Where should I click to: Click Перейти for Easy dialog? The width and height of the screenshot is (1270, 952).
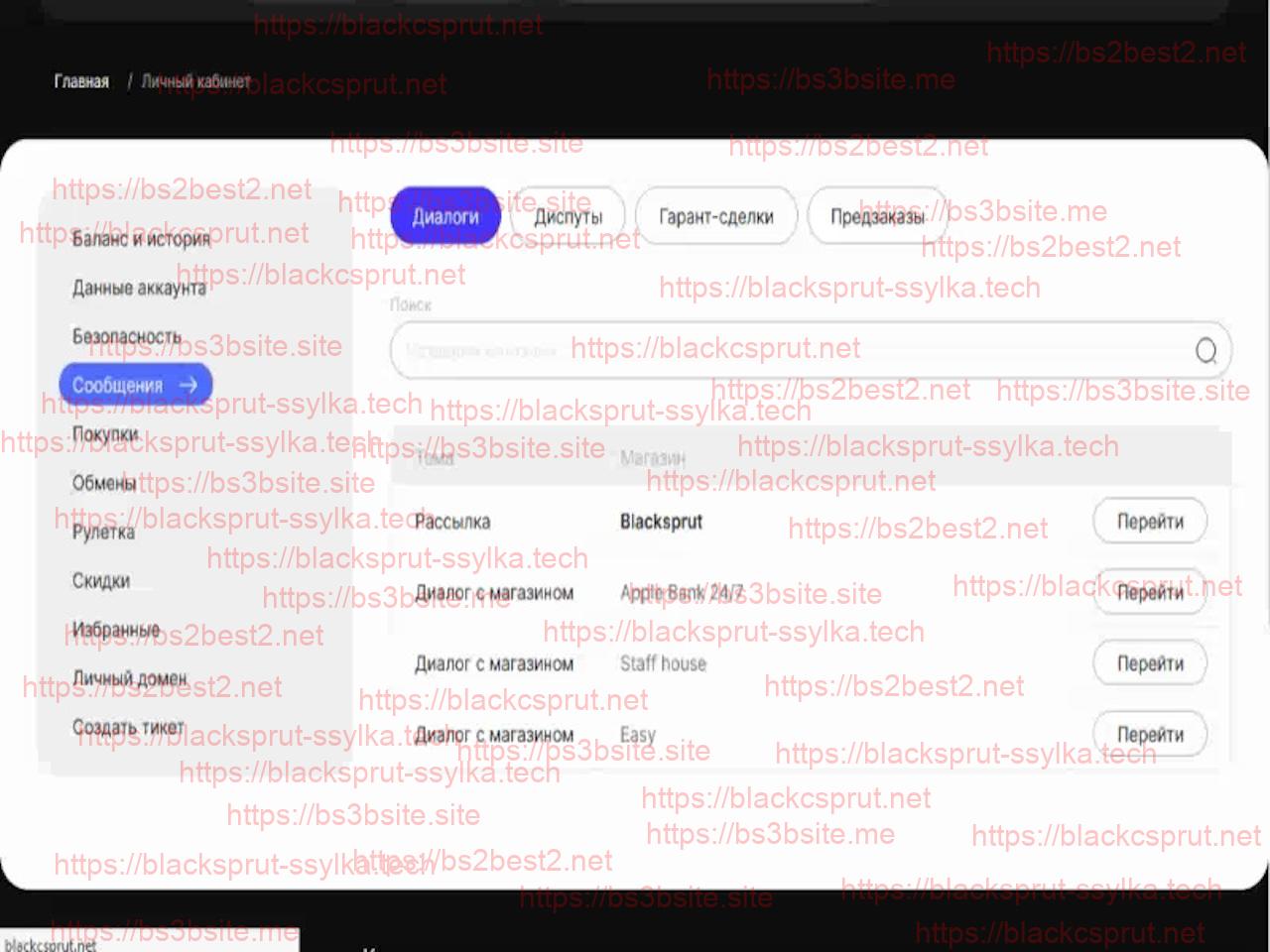coord(1150,735)
